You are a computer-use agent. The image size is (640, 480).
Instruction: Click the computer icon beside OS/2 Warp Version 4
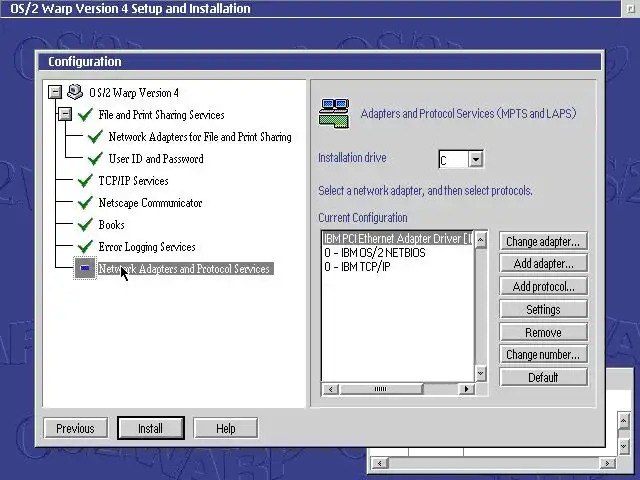tap(75, 92)
